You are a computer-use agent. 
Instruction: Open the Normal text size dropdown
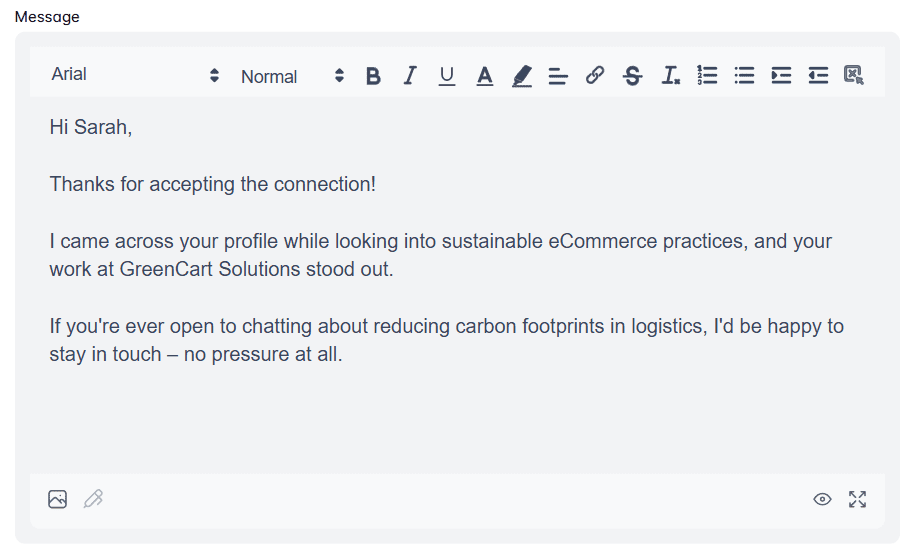click(x=293, y=76)
